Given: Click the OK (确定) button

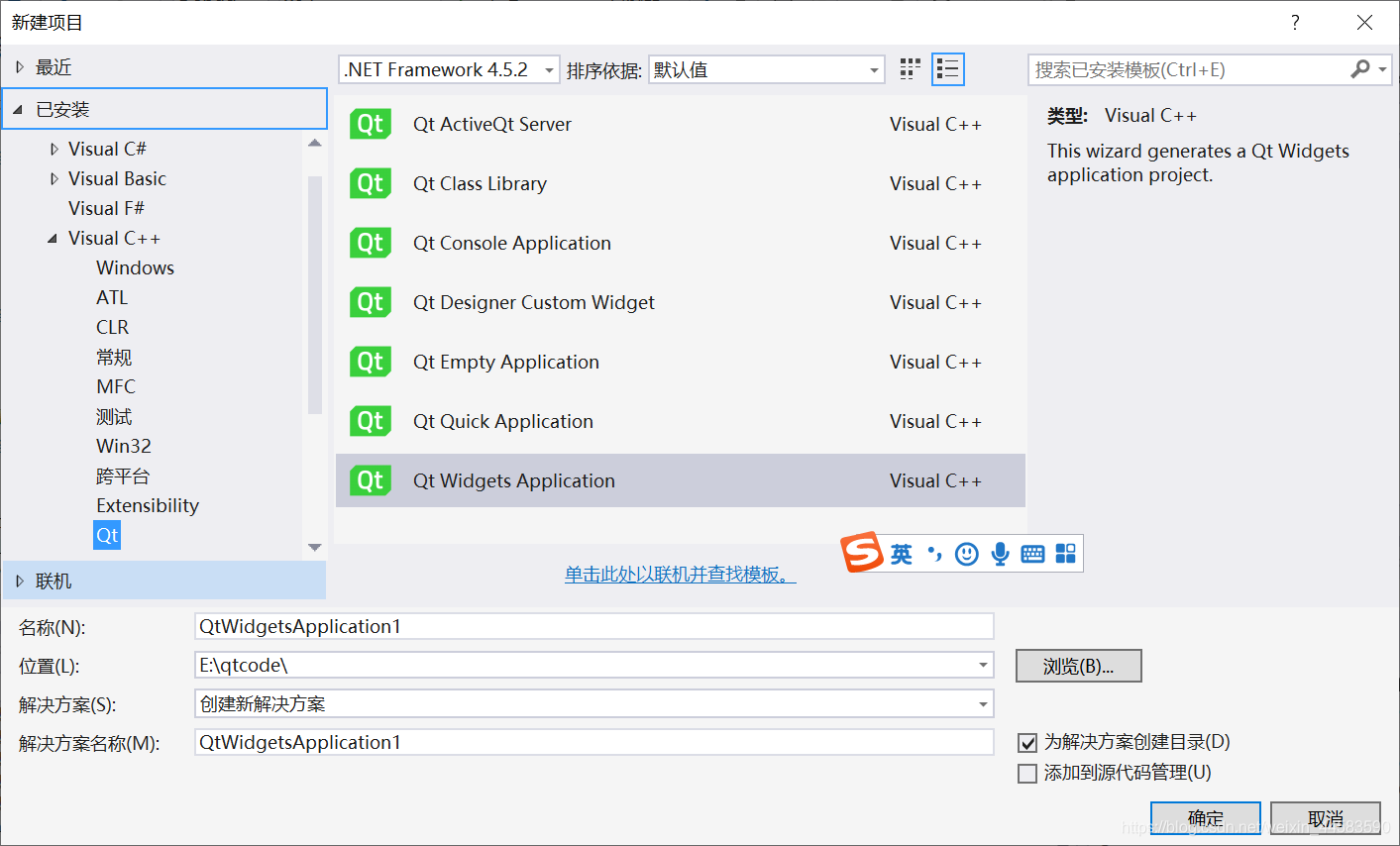Looking at the screenshot, I should 1205,818.
